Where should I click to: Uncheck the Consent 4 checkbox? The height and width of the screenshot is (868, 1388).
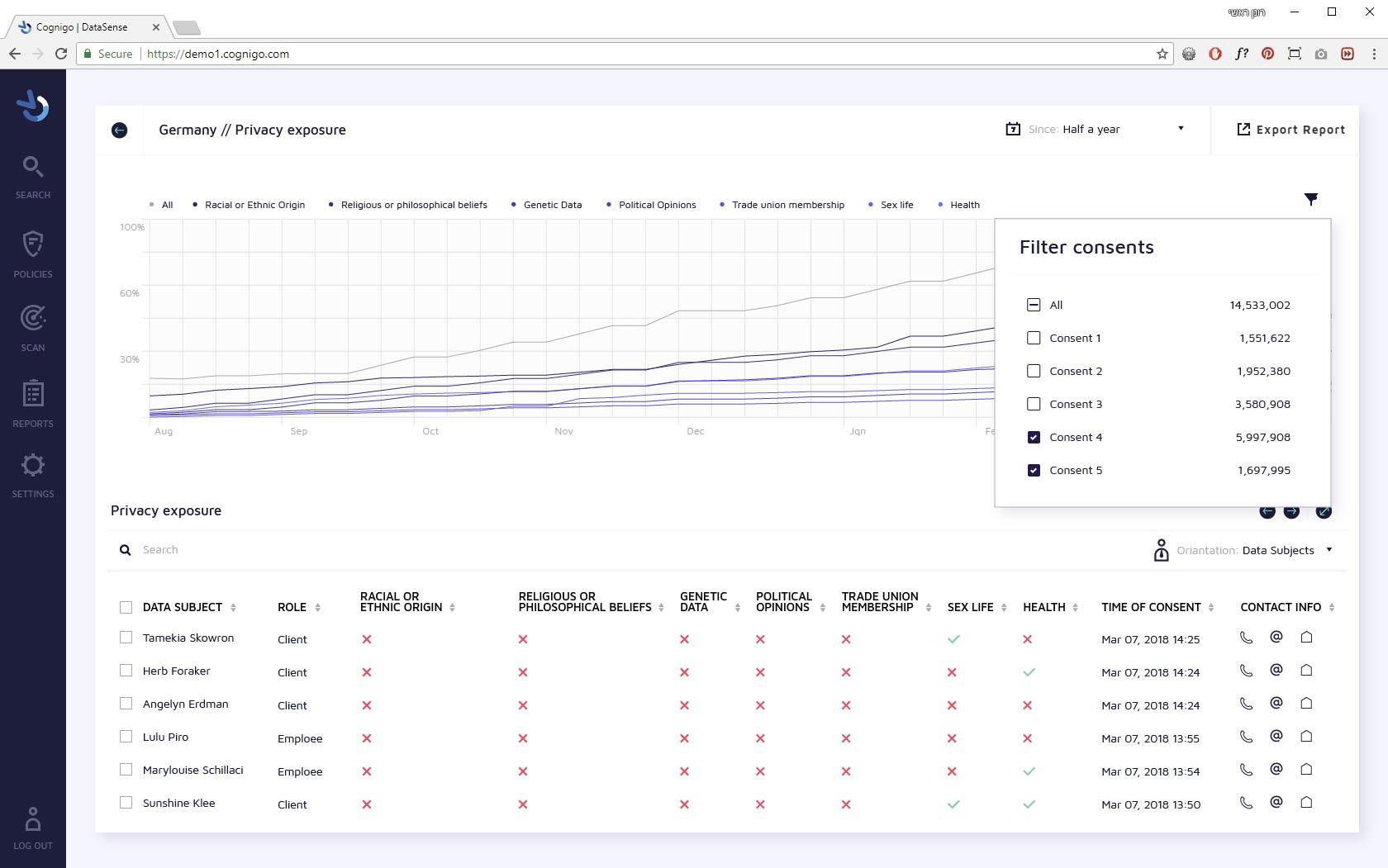(x=1034, y=437)
